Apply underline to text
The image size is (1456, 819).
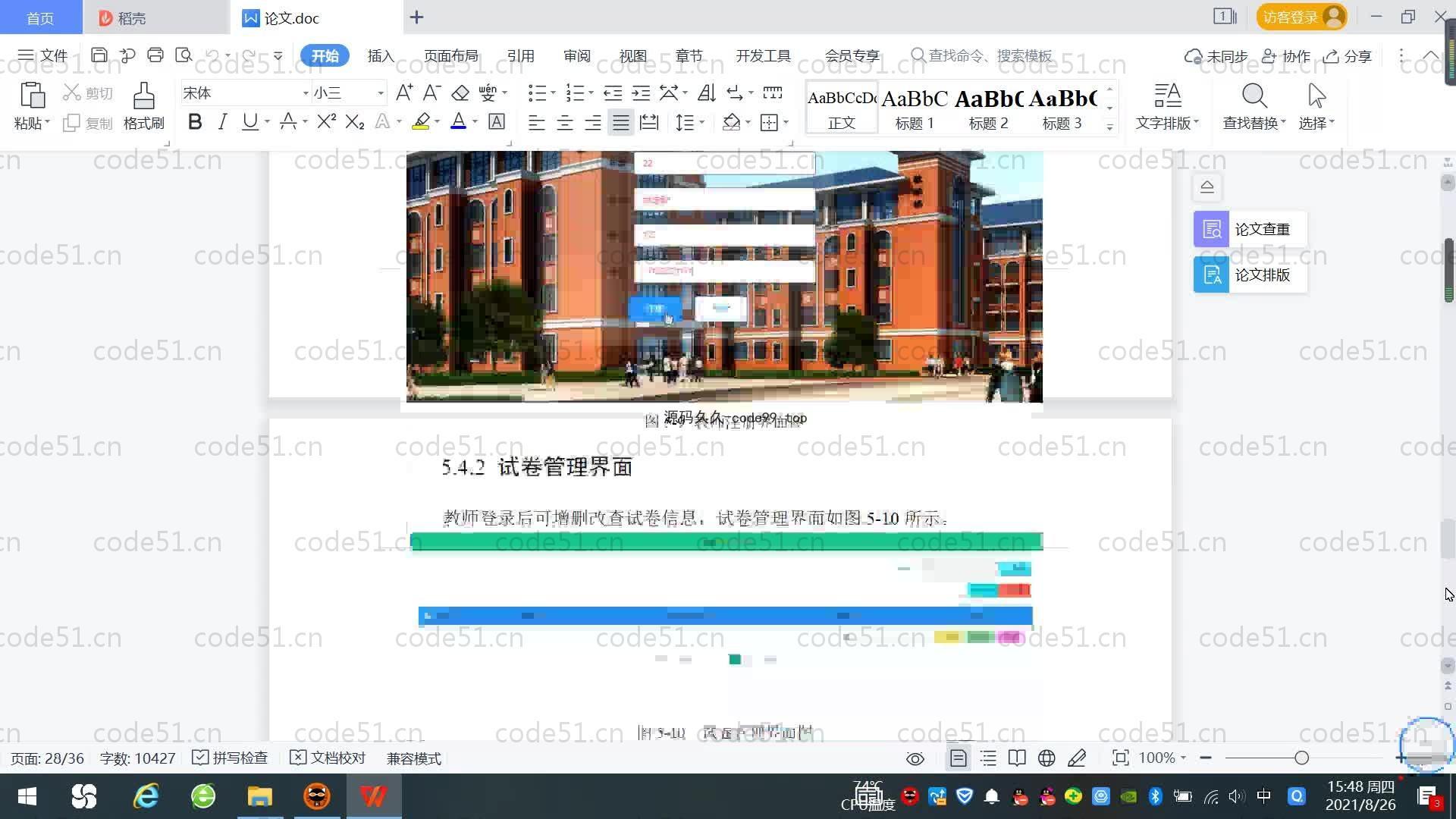pyautogui.click(x=249, y=122)
